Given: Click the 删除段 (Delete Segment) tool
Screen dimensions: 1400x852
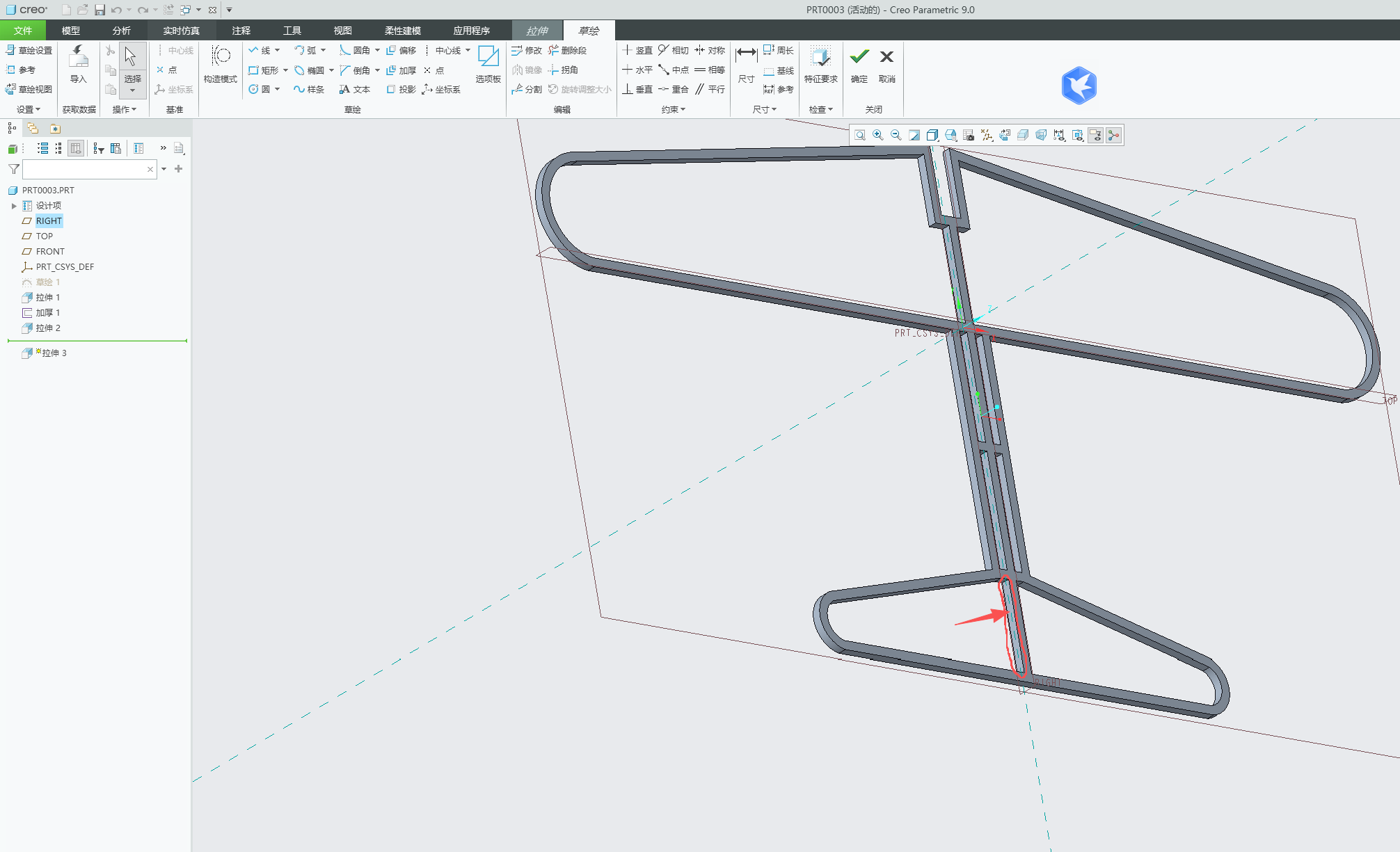Looking at the screenshot, I should [x=567, y=51].
